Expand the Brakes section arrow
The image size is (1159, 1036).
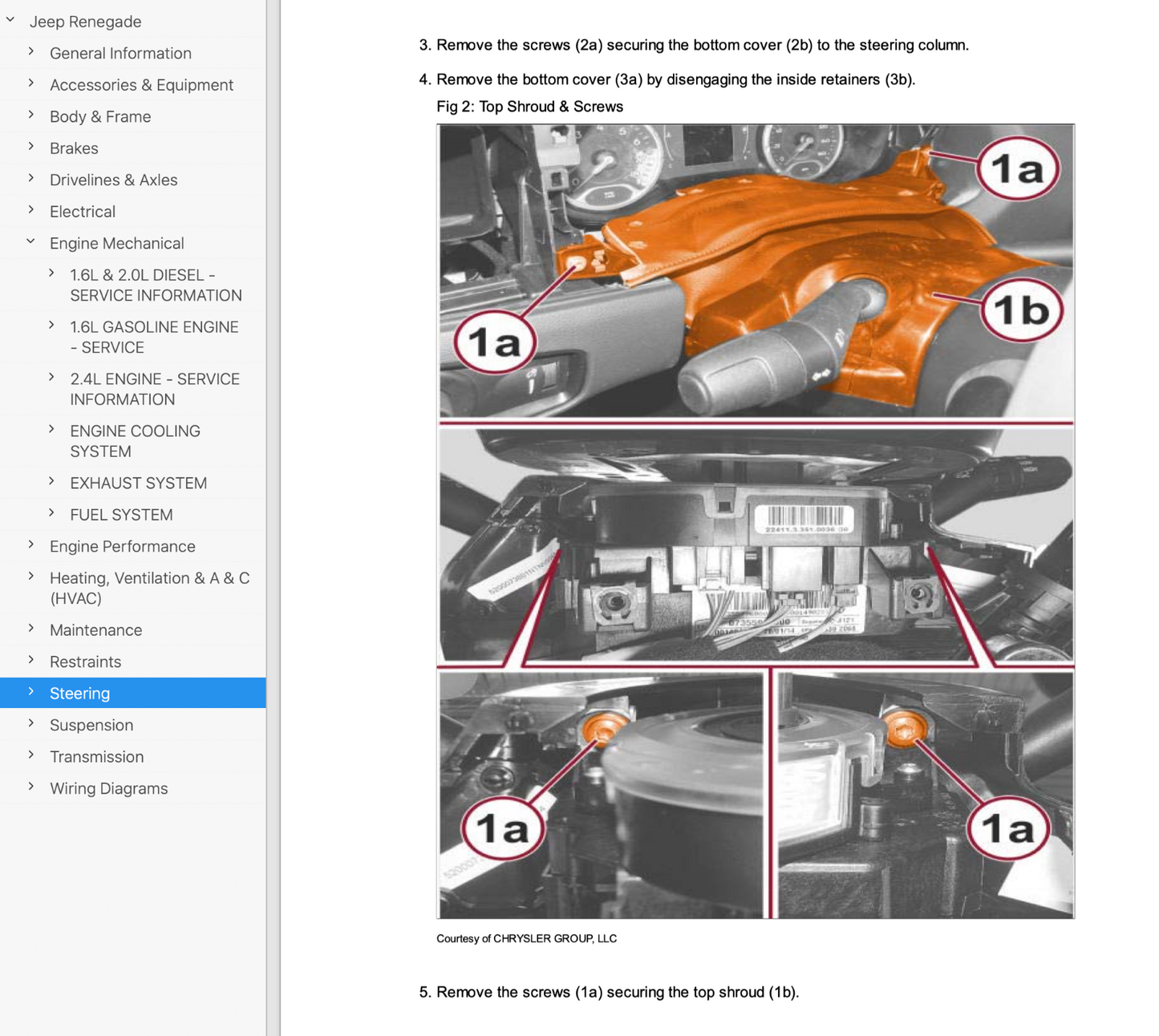coord(31,147)
